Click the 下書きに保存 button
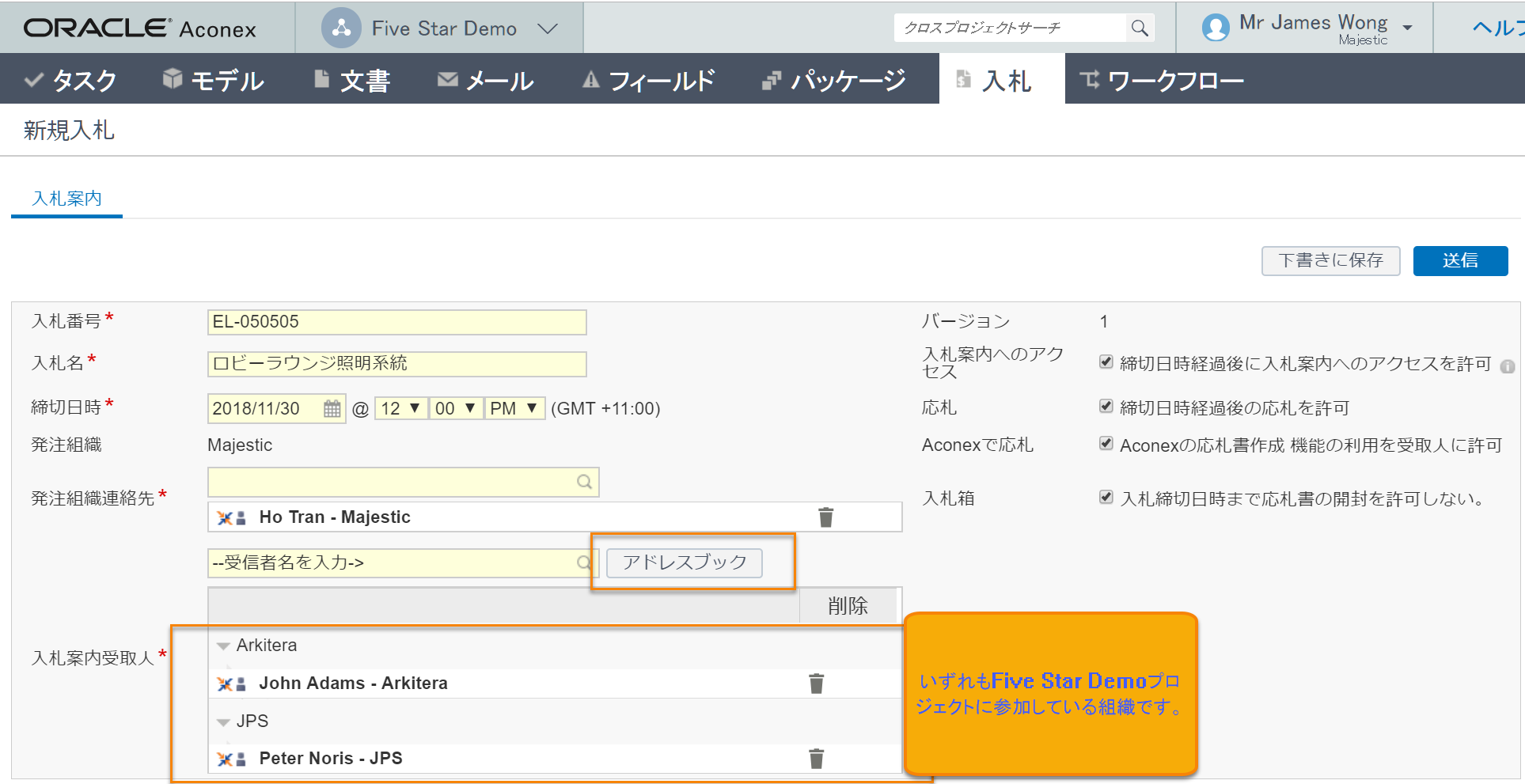 (1330, 260)
